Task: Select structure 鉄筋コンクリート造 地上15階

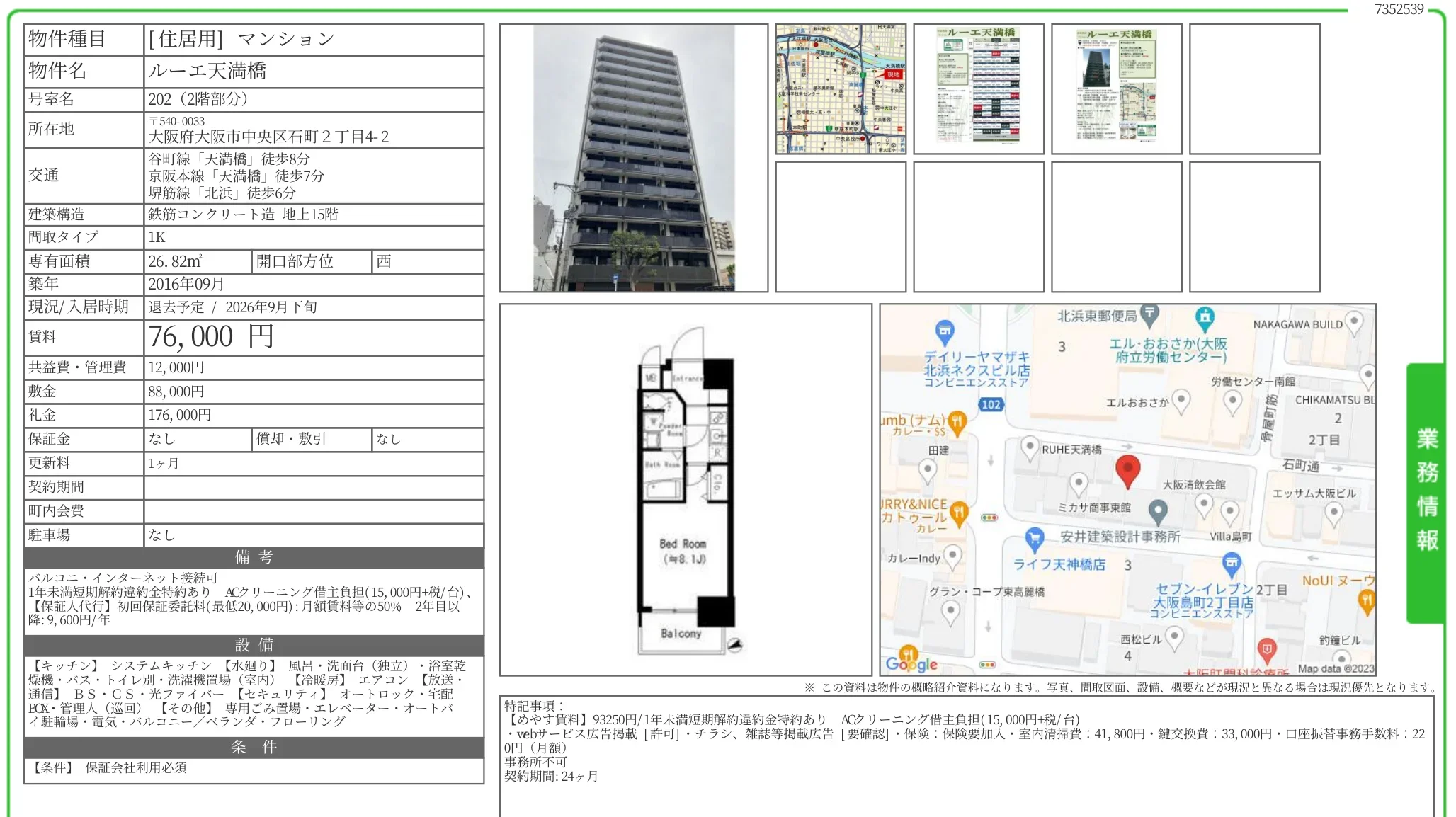Action: (243, 215)
